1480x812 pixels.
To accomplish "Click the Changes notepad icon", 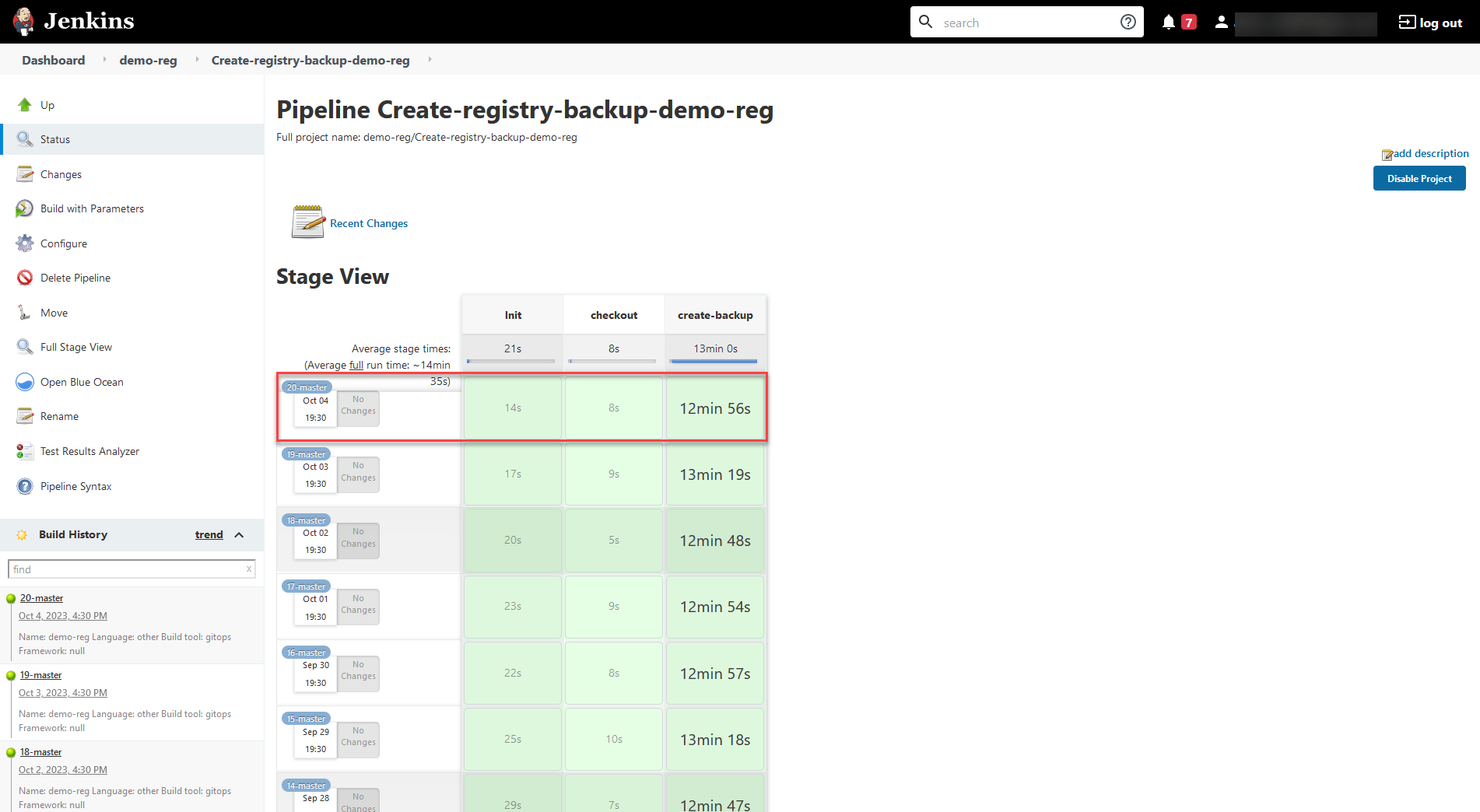I will pyautogui.click(x=25, y=174).
